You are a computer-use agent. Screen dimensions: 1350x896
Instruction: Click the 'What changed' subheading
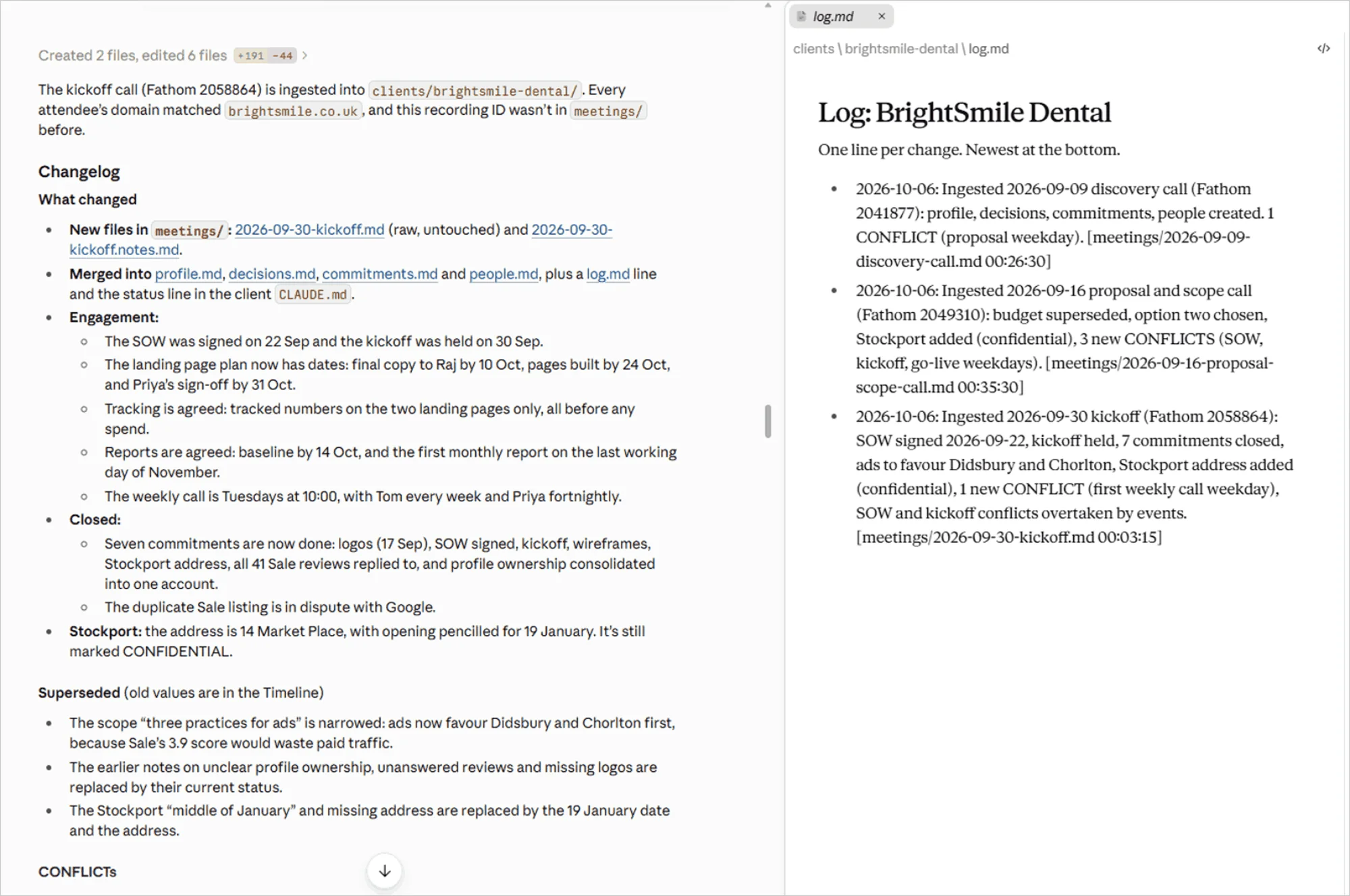coord(88,200)
